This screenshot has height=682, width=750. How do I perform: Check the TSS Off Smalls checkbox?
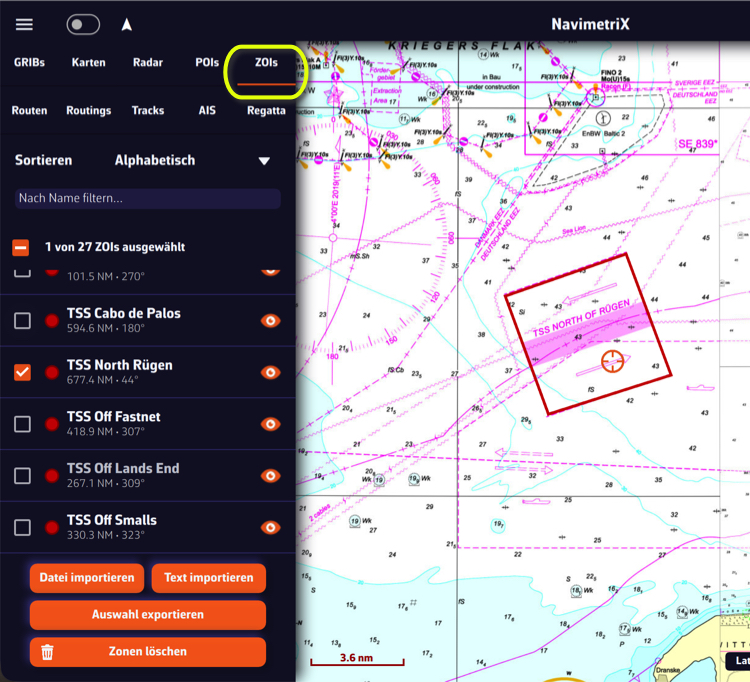pos(22,528)
